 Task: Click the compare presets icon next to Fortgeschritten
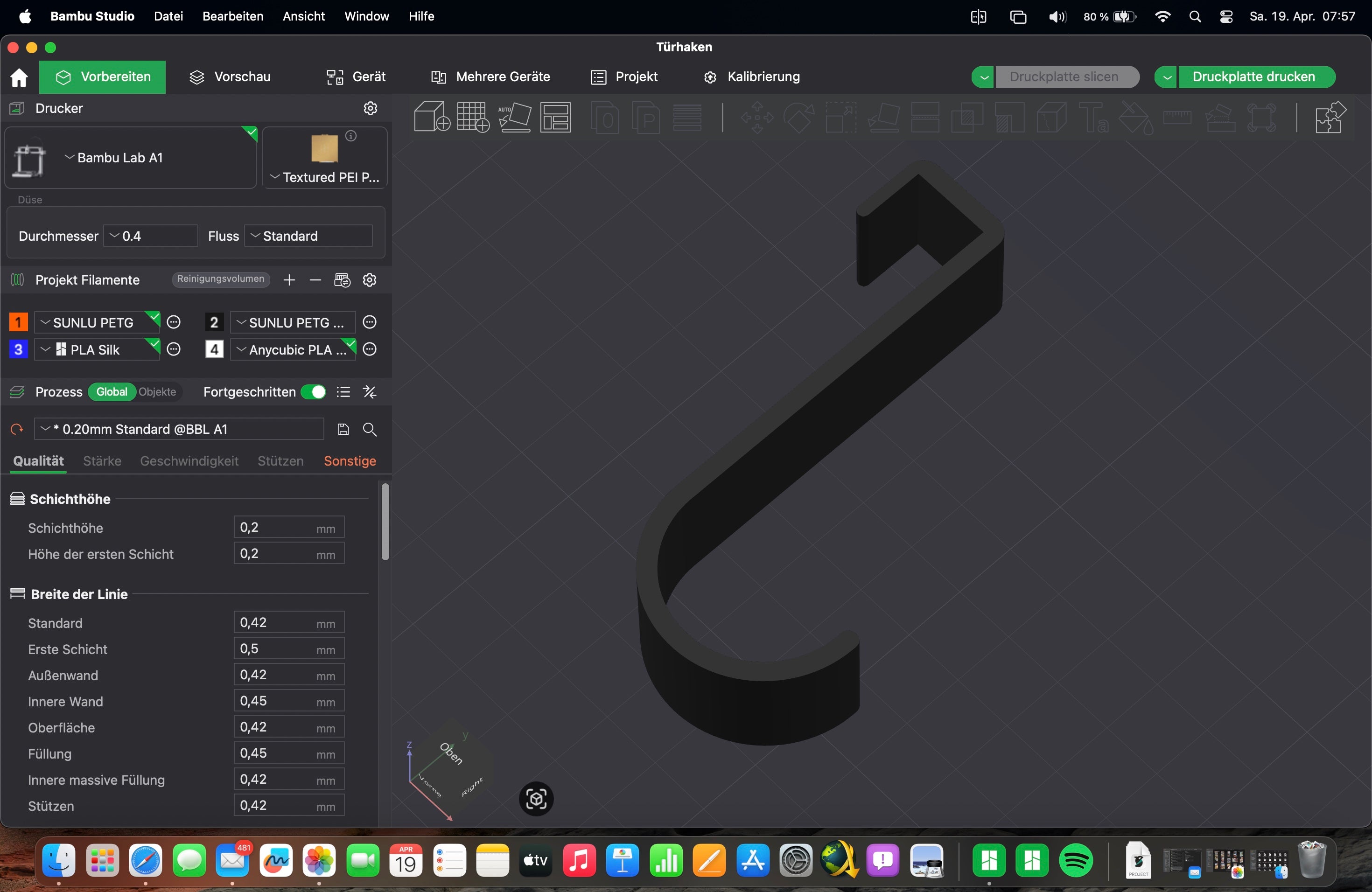coord(370,392)
